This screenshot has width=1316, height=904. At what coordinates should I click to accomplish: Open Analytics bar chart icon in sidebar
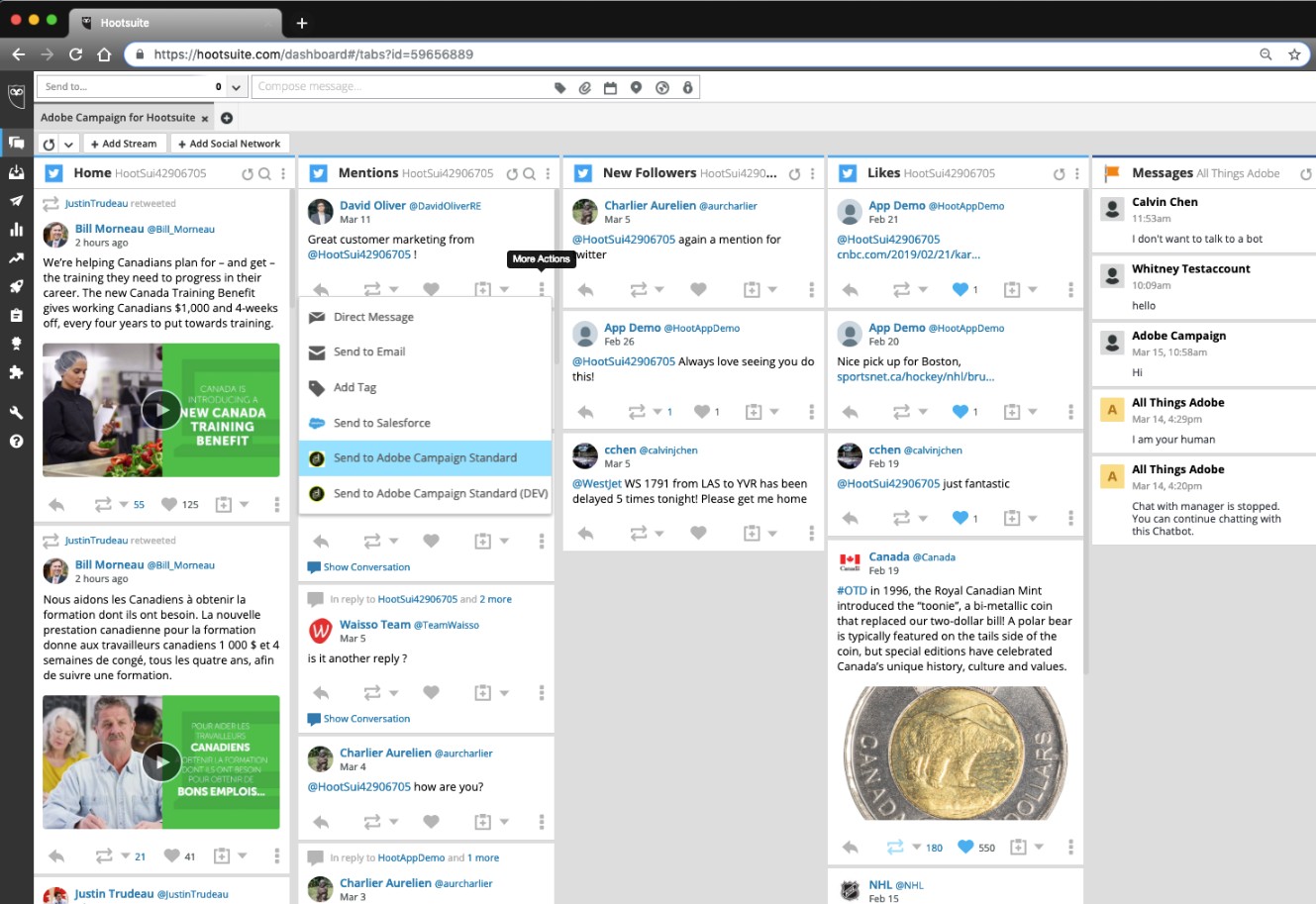(16, 230)
